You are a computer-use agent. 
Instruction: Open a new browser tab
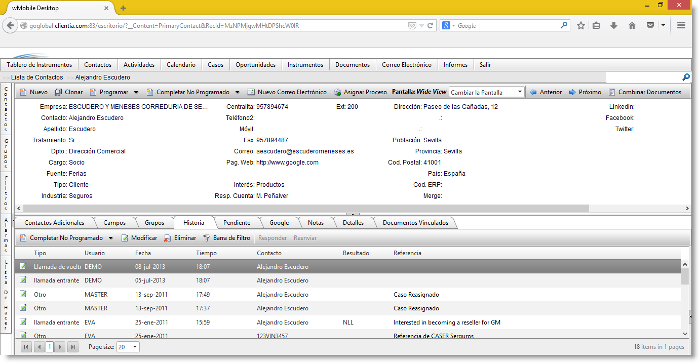123,8
